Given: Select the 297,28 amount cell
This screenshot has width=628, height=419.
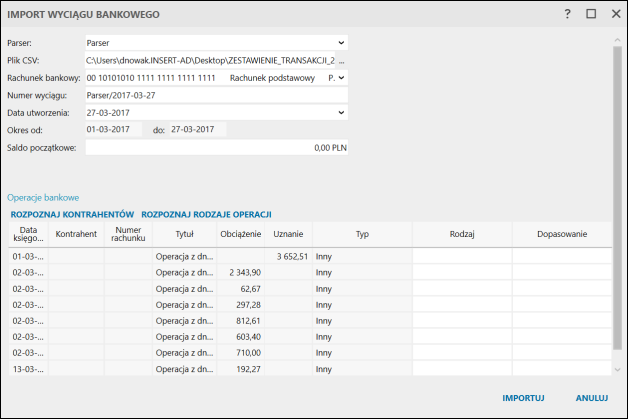Looking at the screenshot, I should (x=240, y=305).
